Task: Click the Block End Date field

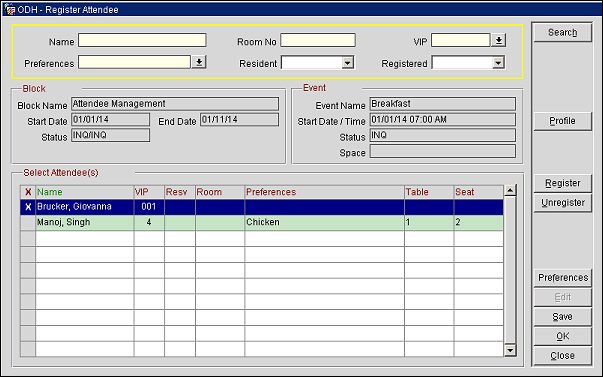Action: pos(239,120)
